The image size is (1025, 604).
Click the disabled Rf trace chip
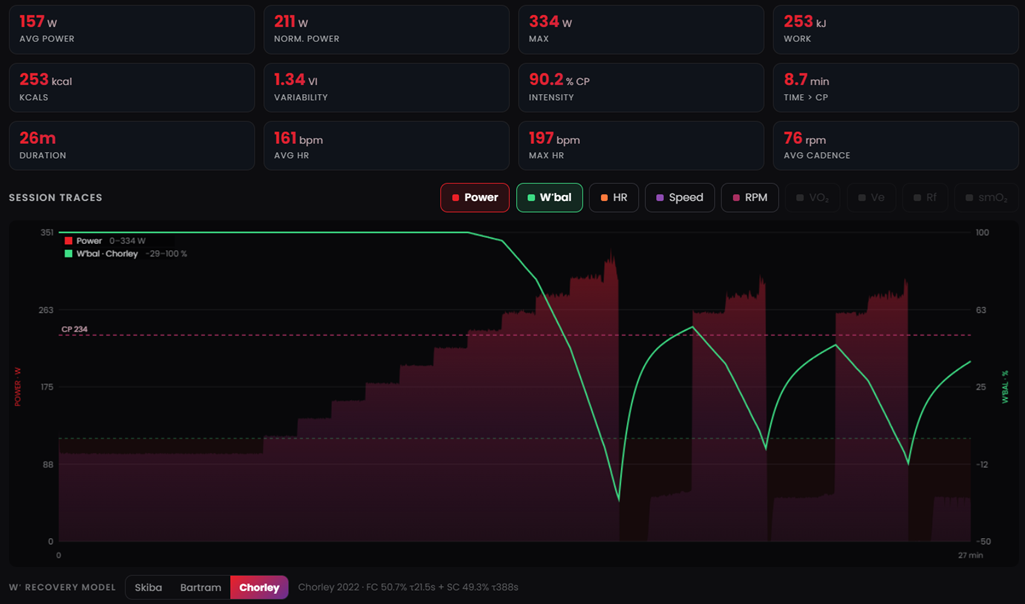pos(925,197)
